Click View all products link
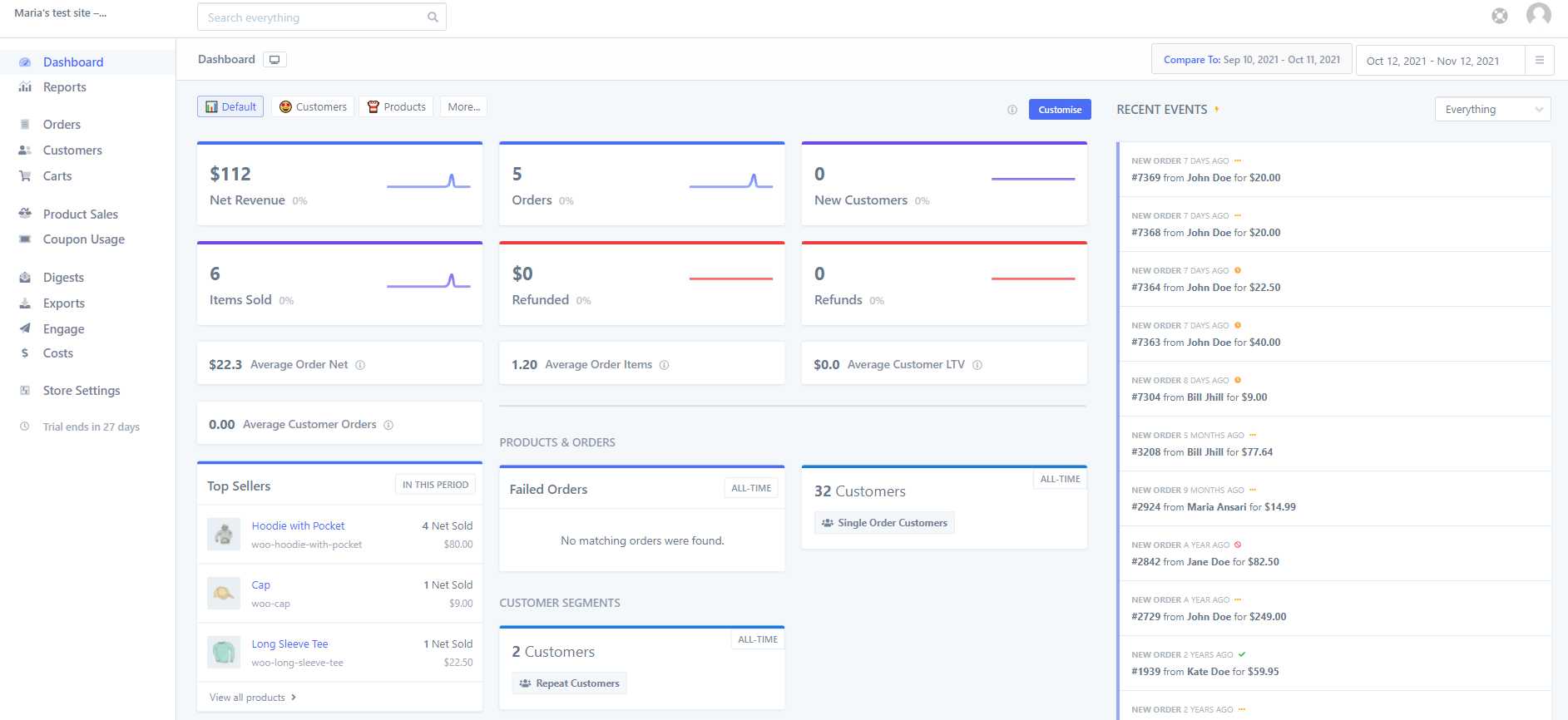This screenshot has width=1568, height=720. [x=252, y=698]
